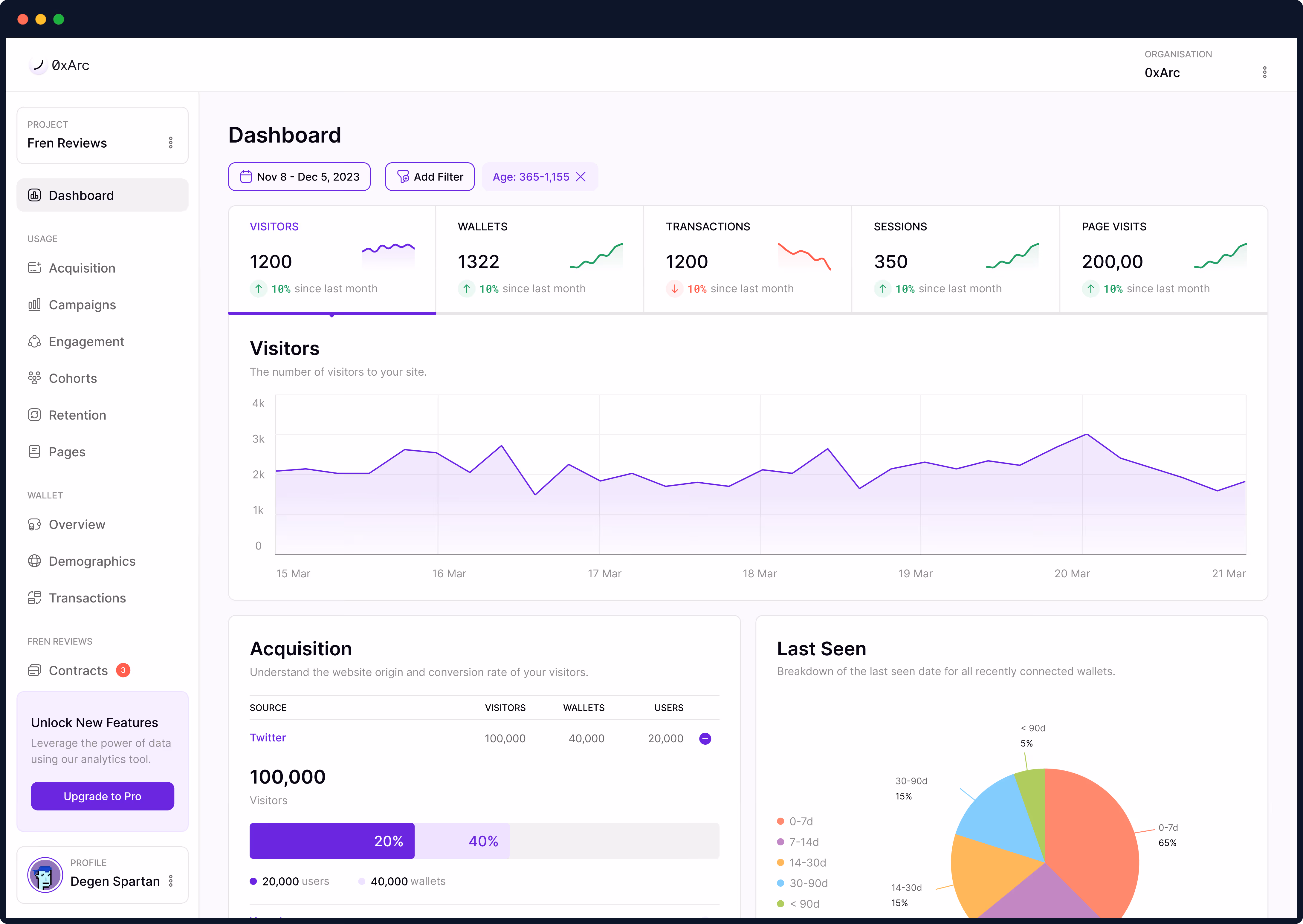Select the Retention icon
The height and width of the screenshot is (924, 1303).
click(x=35, y=415)
